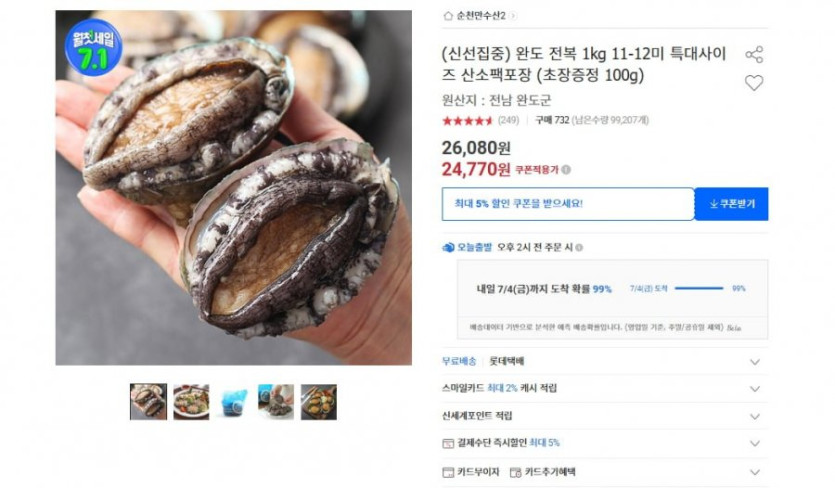Open the review count (249) link
This screenshot has width=835, height=488.
(508, 120)
